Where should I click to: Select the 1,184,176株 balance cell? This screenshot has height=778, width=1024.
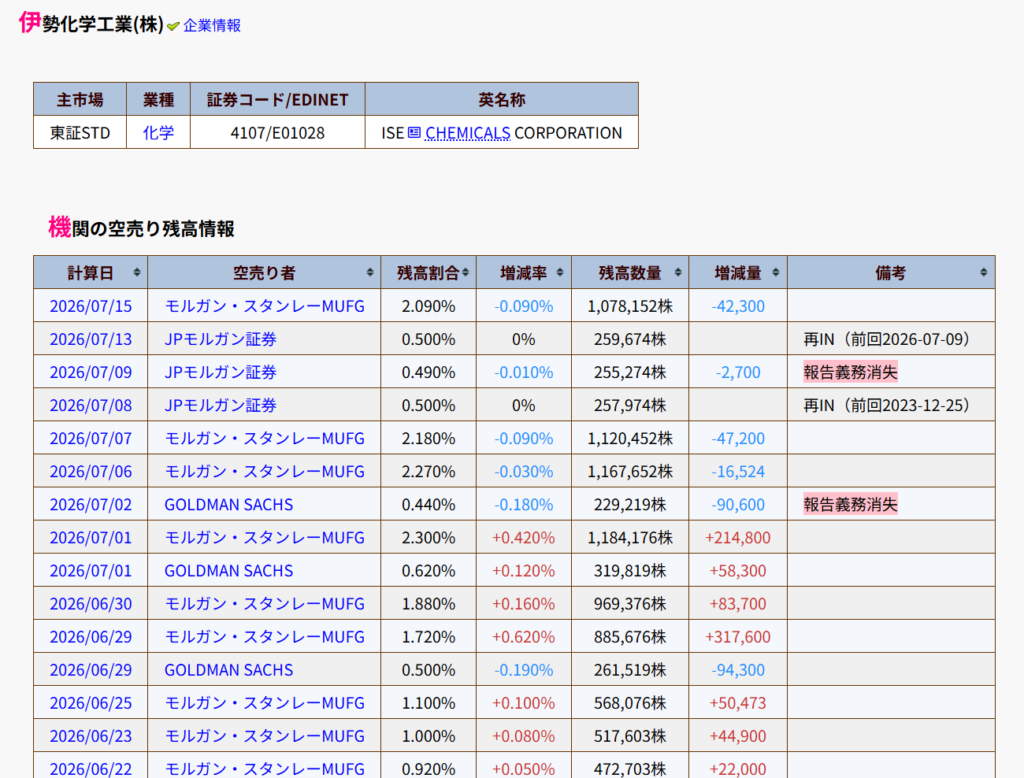(630, 538)
